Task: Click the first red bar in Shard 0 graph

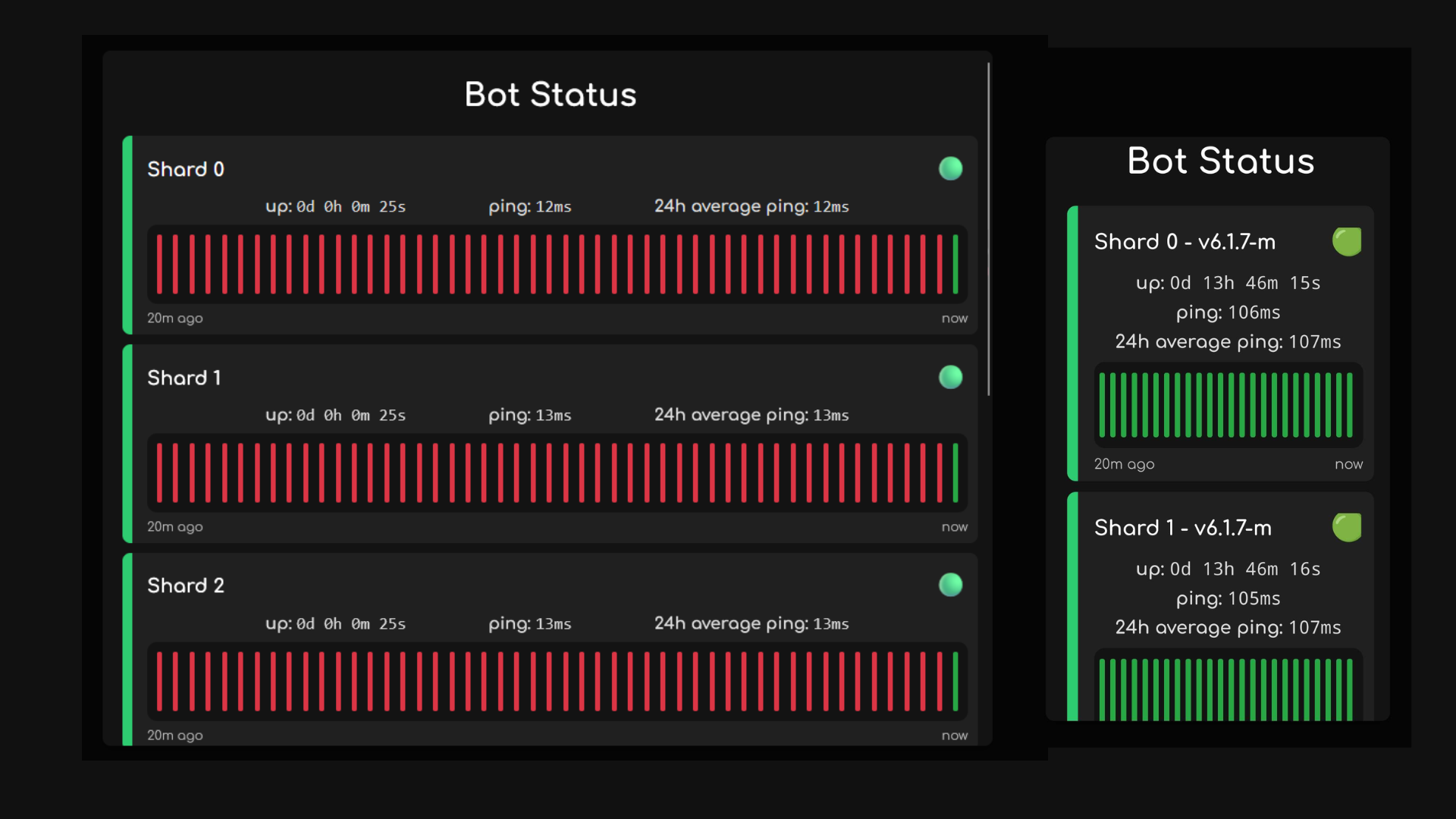Action: [159, 264]
